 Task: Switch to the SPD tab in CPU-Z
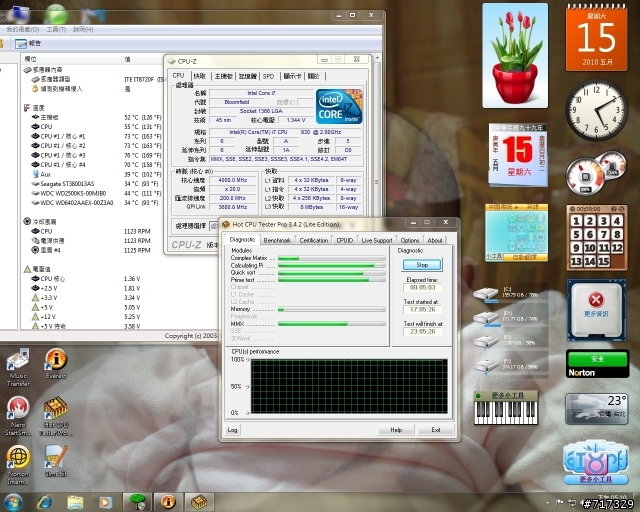[x=269, y=76]
